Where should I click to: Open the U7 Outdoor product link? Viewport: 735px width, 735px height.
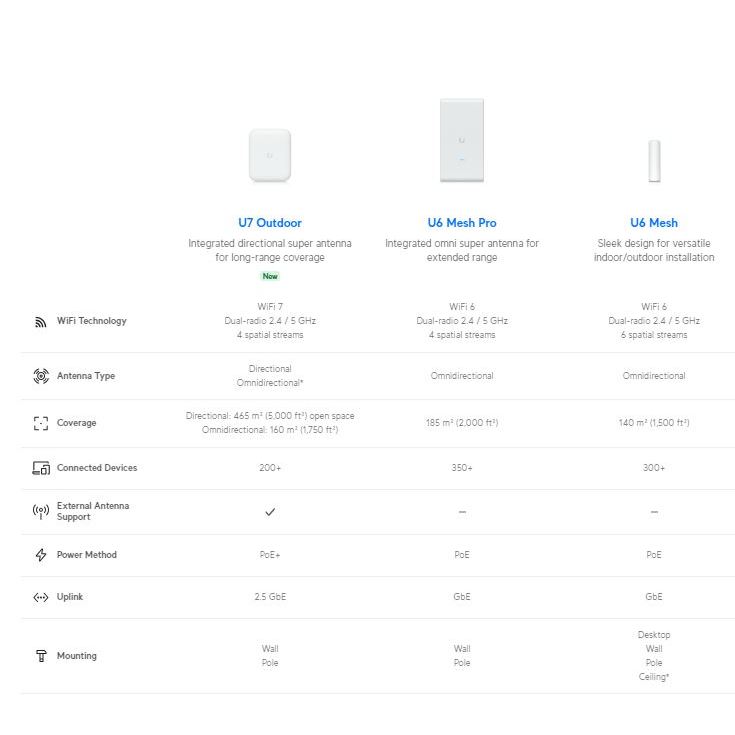tap(270, 223)
